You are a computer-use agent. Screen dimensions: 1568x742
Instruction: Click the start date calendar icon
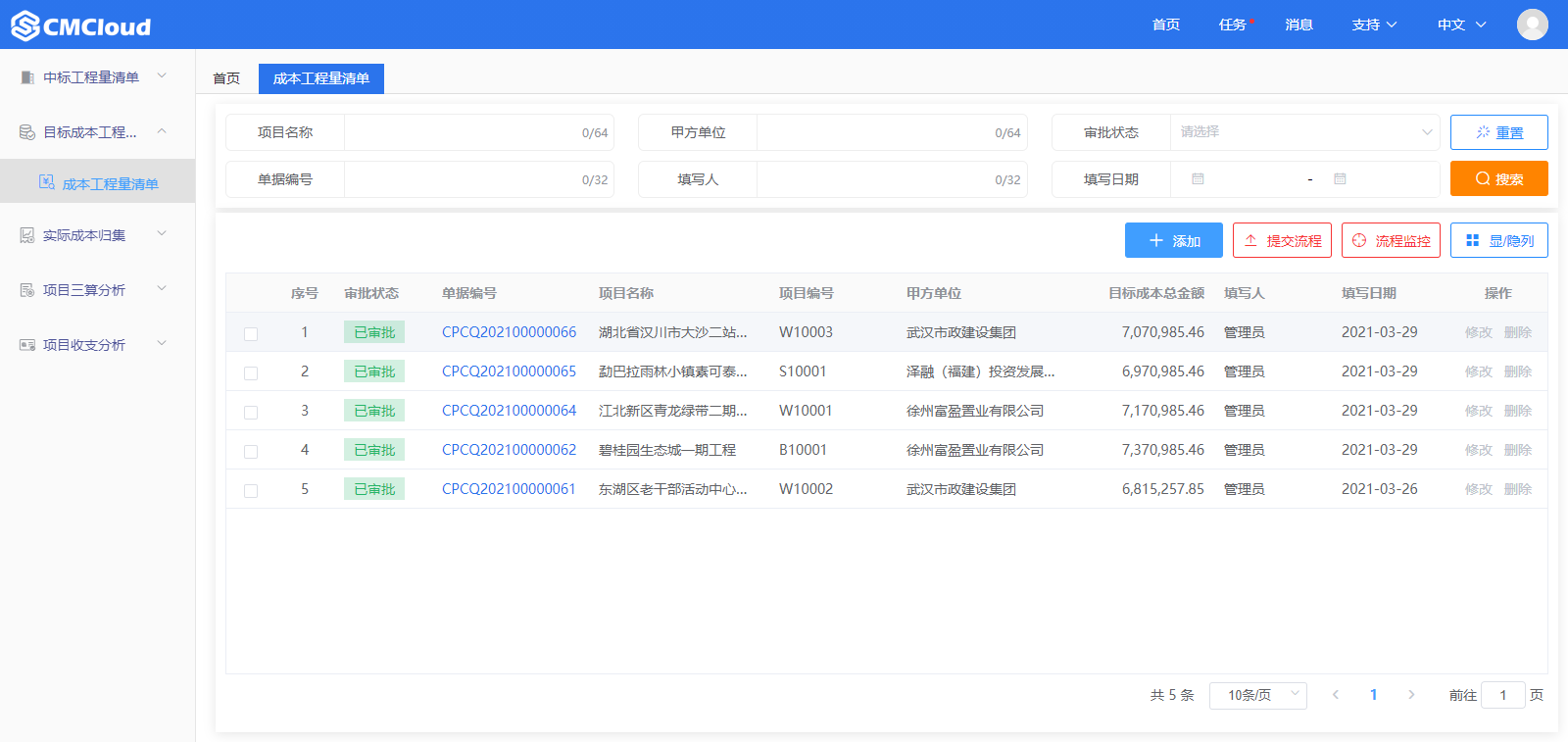1198,179
